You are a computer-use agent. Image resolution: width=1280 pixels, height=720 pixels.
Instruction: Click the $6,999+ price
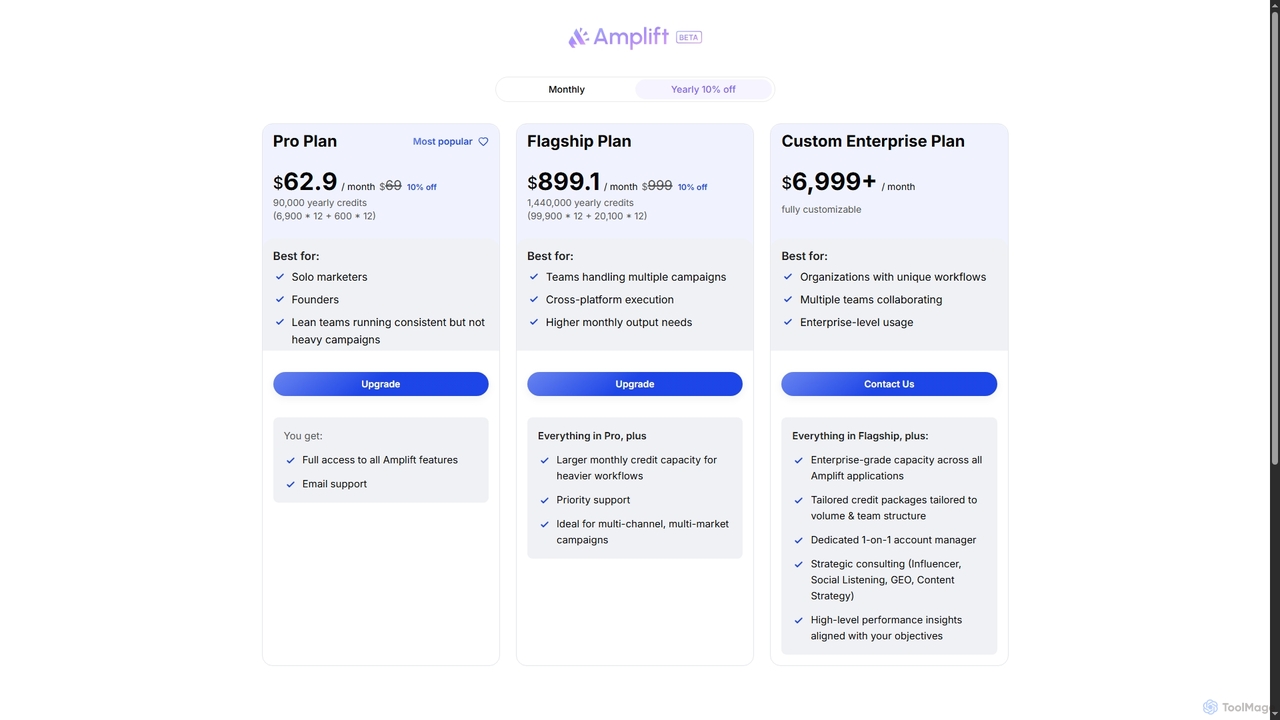[x=829, y=182]
